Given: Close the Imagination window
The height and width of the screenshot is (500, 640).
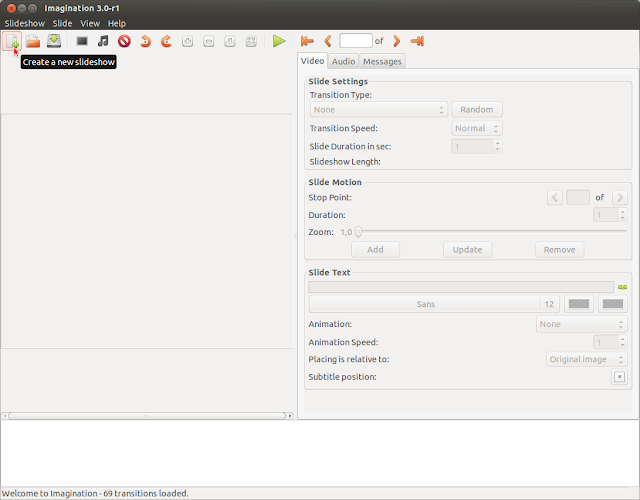Looking at the screenshot, I should click(11, 8).
